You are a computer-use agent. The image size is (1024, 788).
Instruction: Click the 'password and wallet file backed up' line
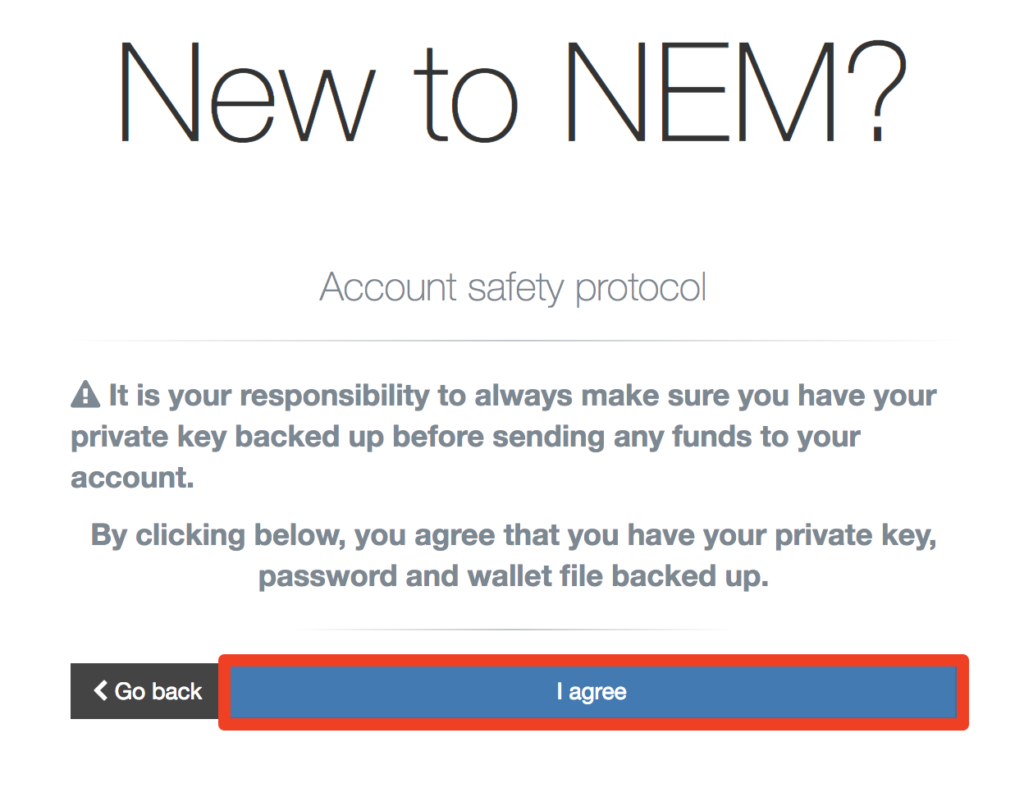click(513, 577)
